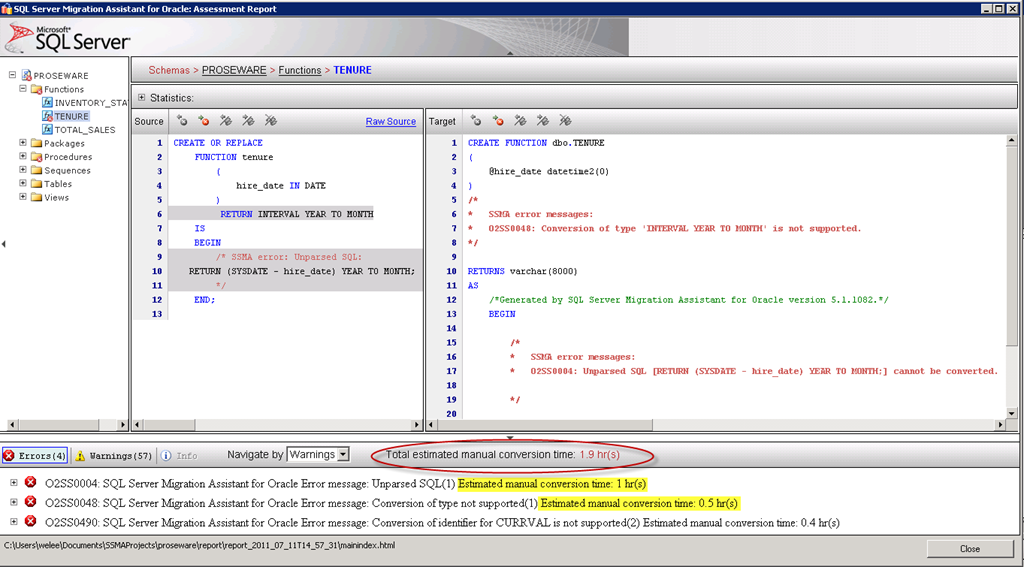The width and height of the screenshot is (1024, 567).
Task: Click the red error navigation icon in Target toolbar
Action: 498,121
